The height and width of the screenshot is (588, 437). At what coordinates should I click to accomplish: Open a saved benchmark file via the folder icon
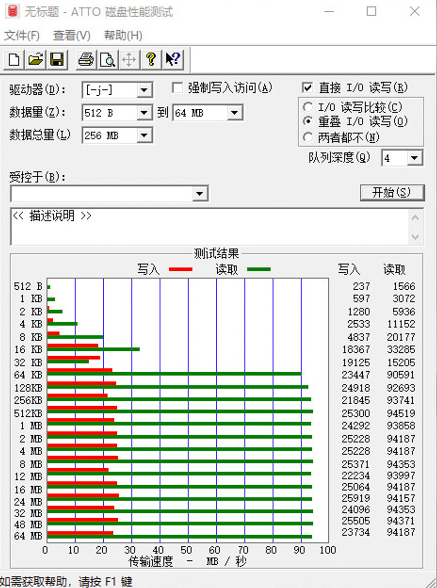tap(36, 60)
